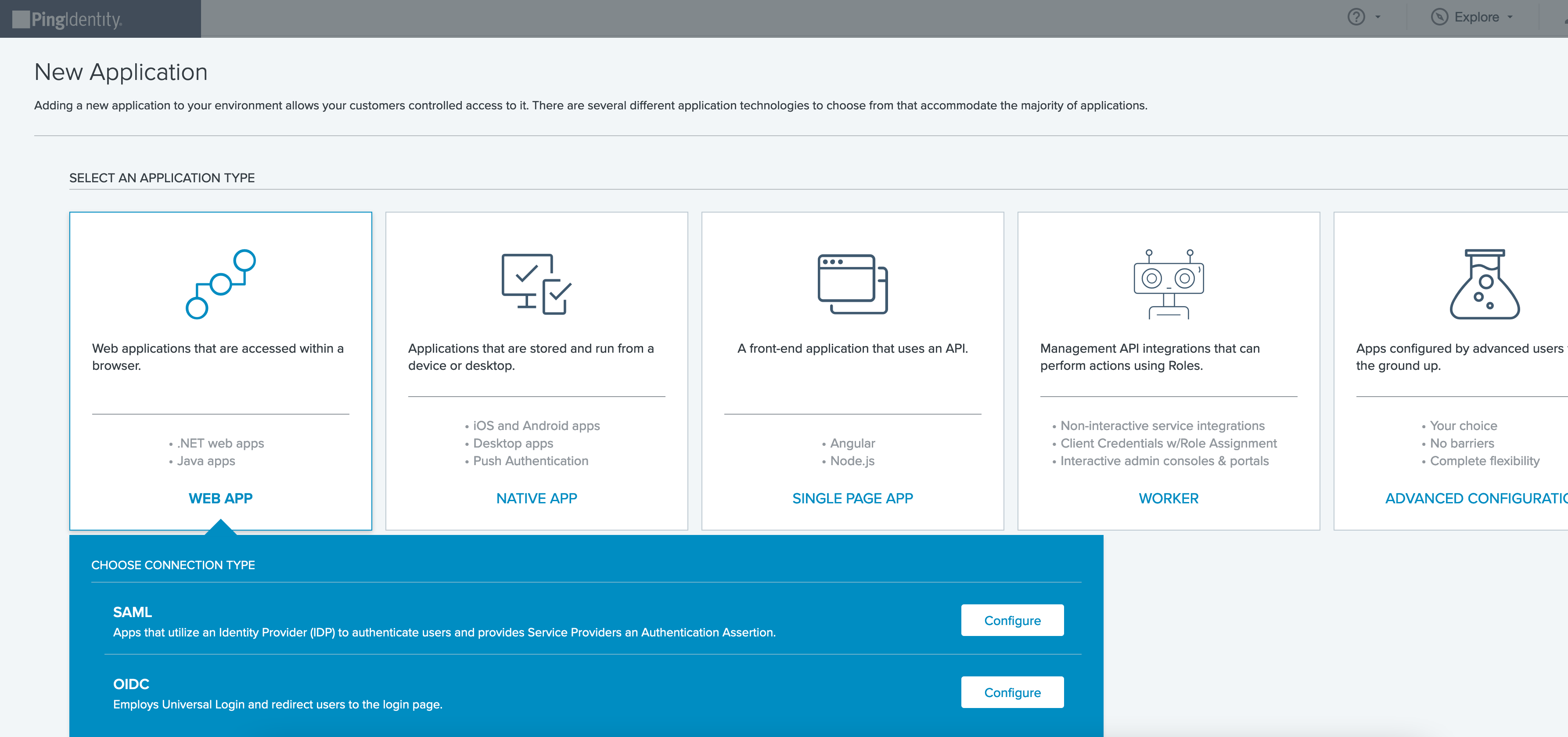The image size is (1568, 737).
Task: Open the Explore dropdown arrow
Action: (1510, 17)
